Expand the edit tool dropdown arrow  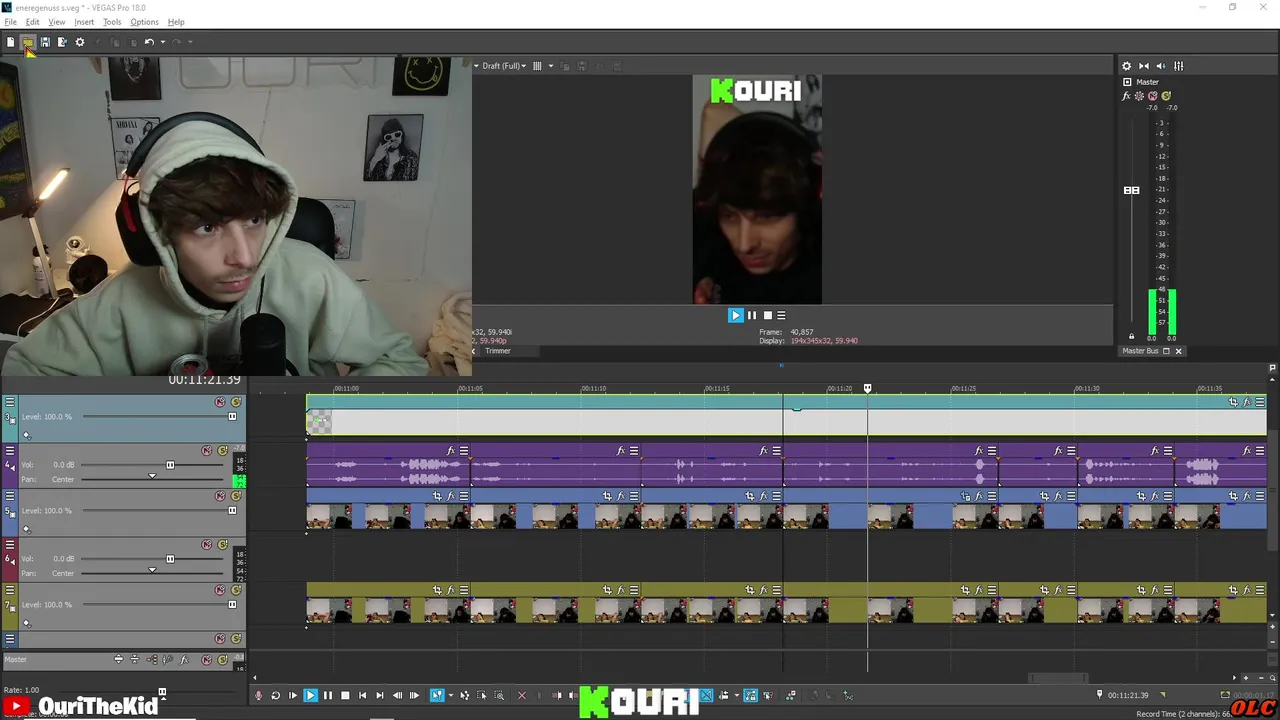(x=450, y=695)
